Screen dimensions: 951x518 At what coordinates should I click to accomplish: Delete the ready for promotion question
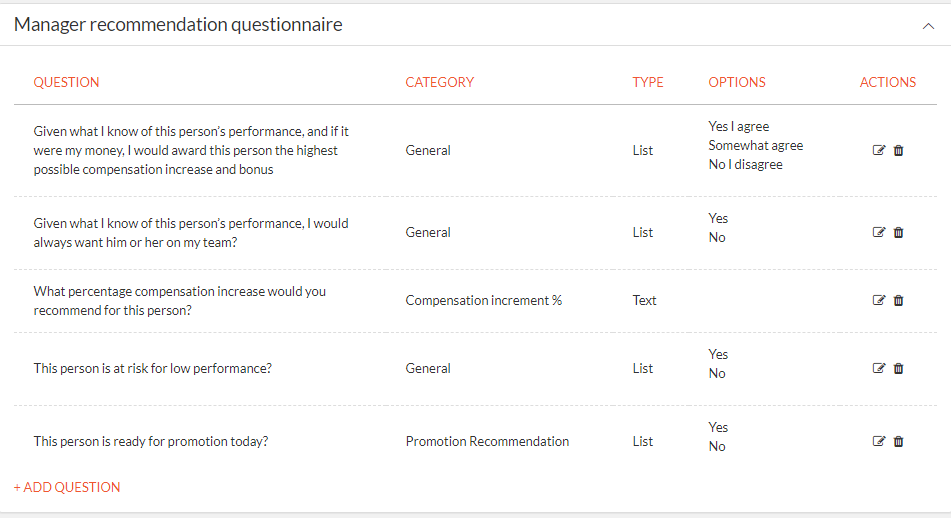point(898,441)
